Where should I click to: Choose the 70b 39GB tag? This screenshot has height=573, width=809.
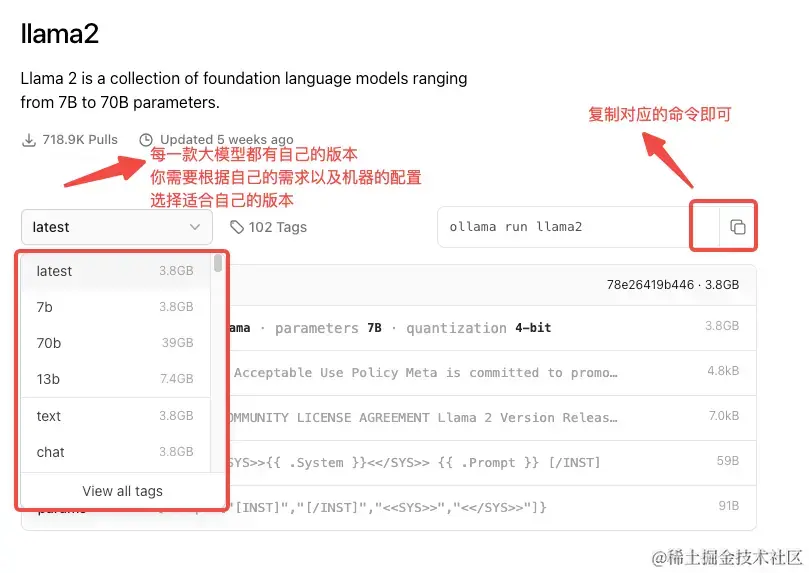point(115,343)
